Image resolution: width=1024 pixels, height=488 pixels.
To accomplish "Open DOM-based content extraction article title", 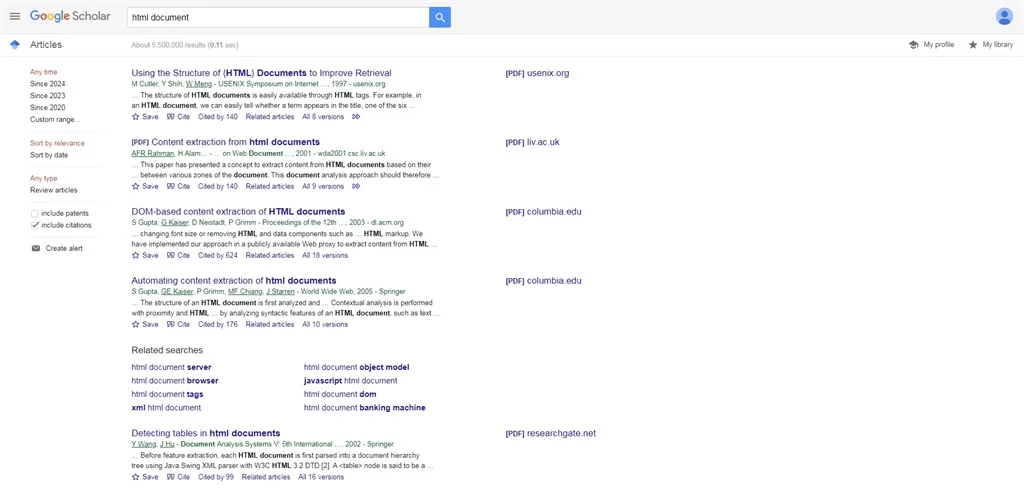I will (x=238, y=212).
